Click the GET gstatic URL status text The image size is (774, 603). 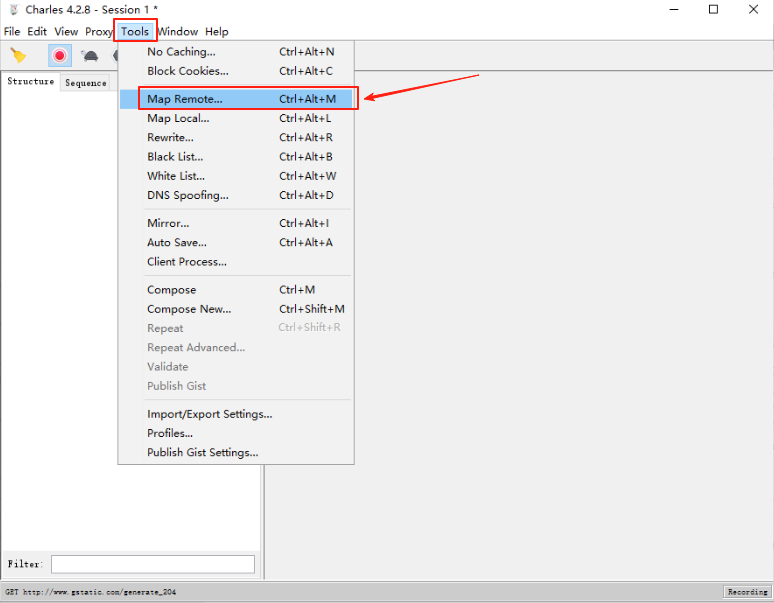pyautogui.click(x=91, y=592)
